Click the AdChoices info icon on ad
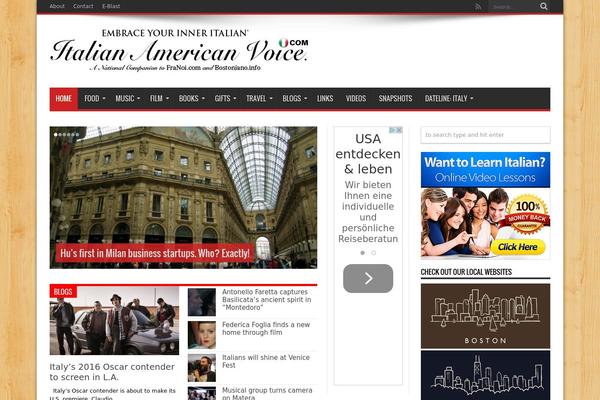 click(x=393, y=130)
